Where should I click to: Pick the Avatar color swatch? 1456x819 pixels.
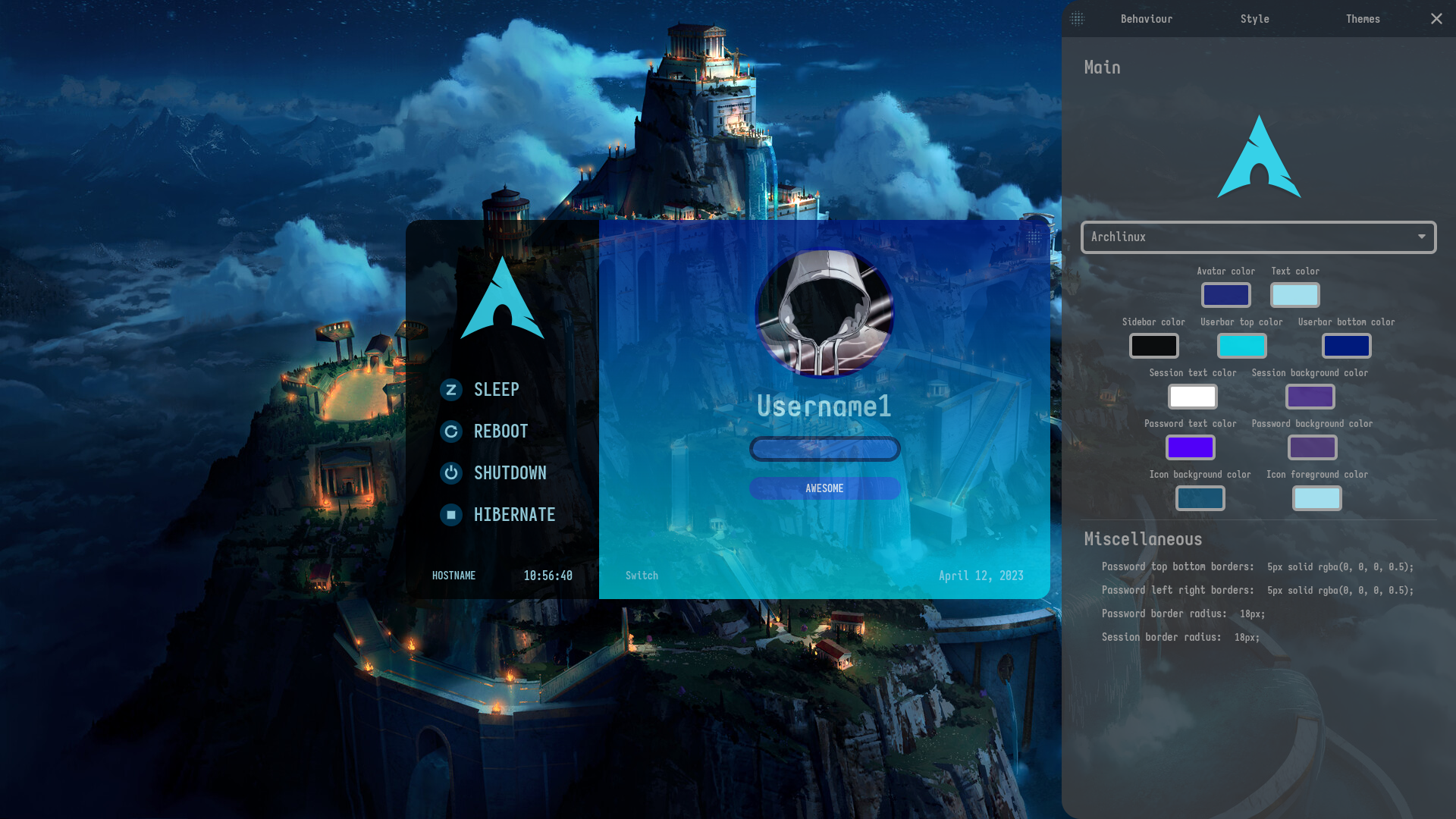(1225, 295)
